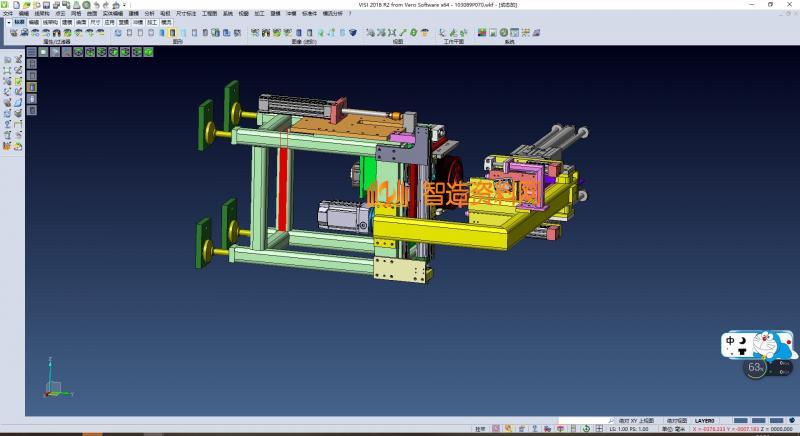Screen dimensions: 800x436
Task: Switch to the 标准 ribbon tab
Action: [19, 21]
